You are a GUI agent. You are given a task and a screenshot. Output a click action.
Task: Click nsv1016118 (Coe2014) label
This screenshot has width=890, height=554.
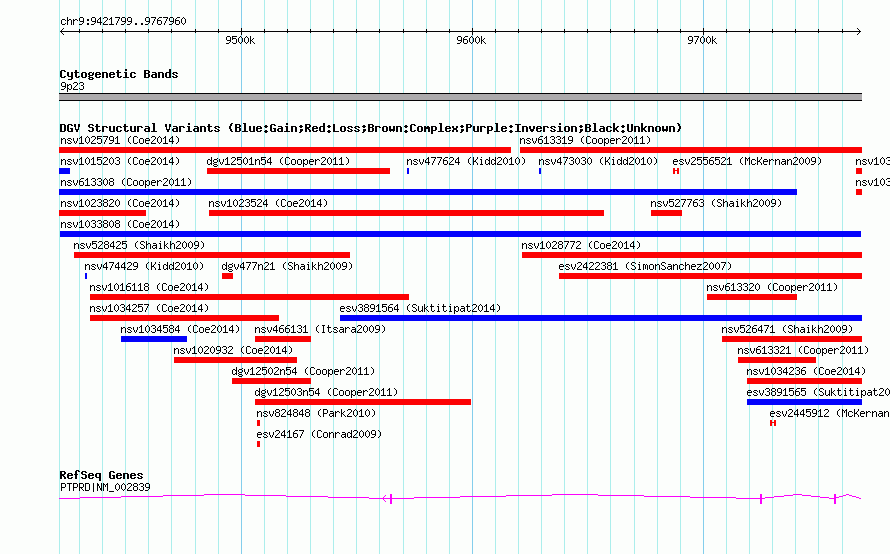point(149,287)
